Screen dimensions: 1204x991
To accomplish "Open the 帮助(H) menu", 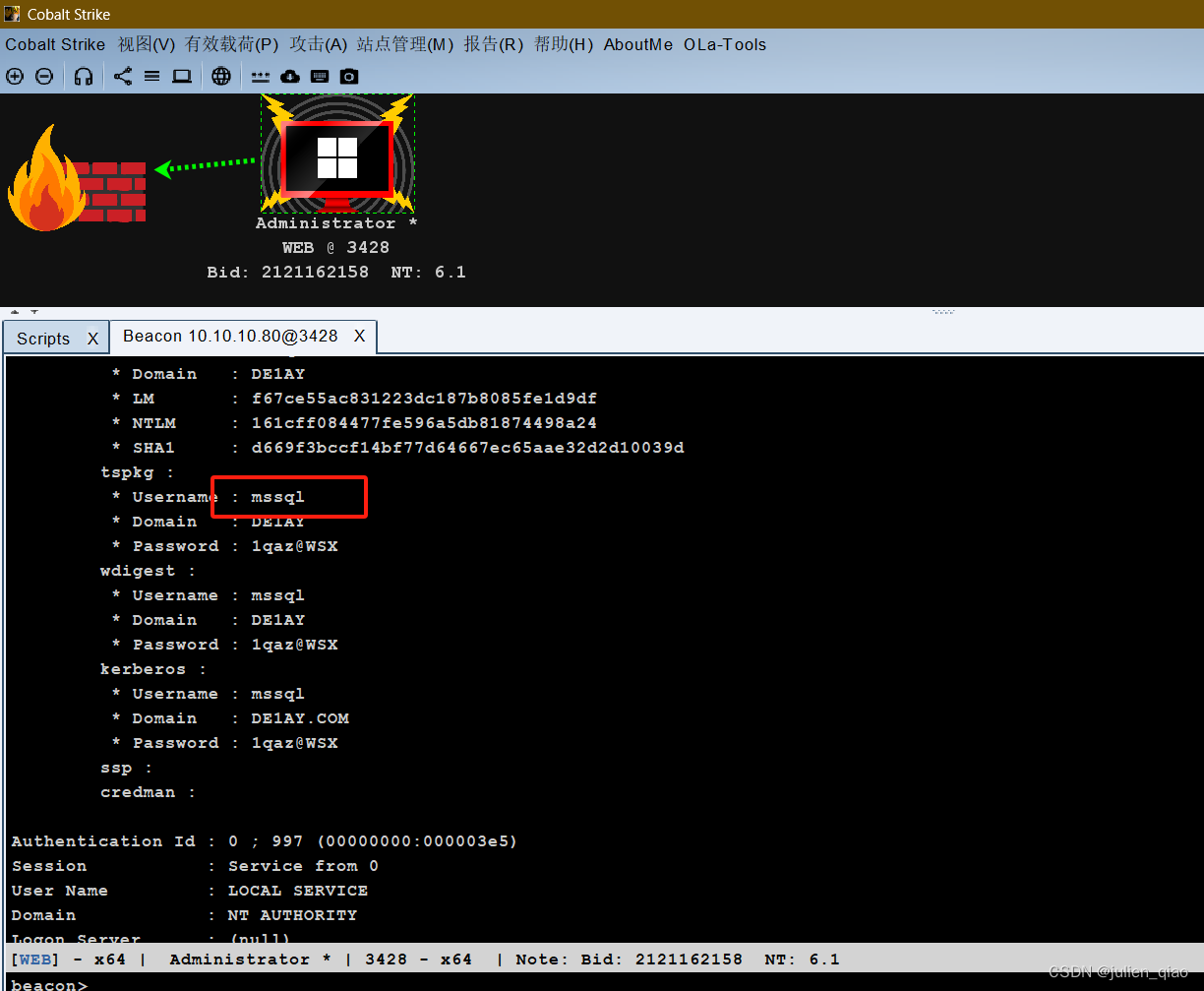I will click(564, 44).
